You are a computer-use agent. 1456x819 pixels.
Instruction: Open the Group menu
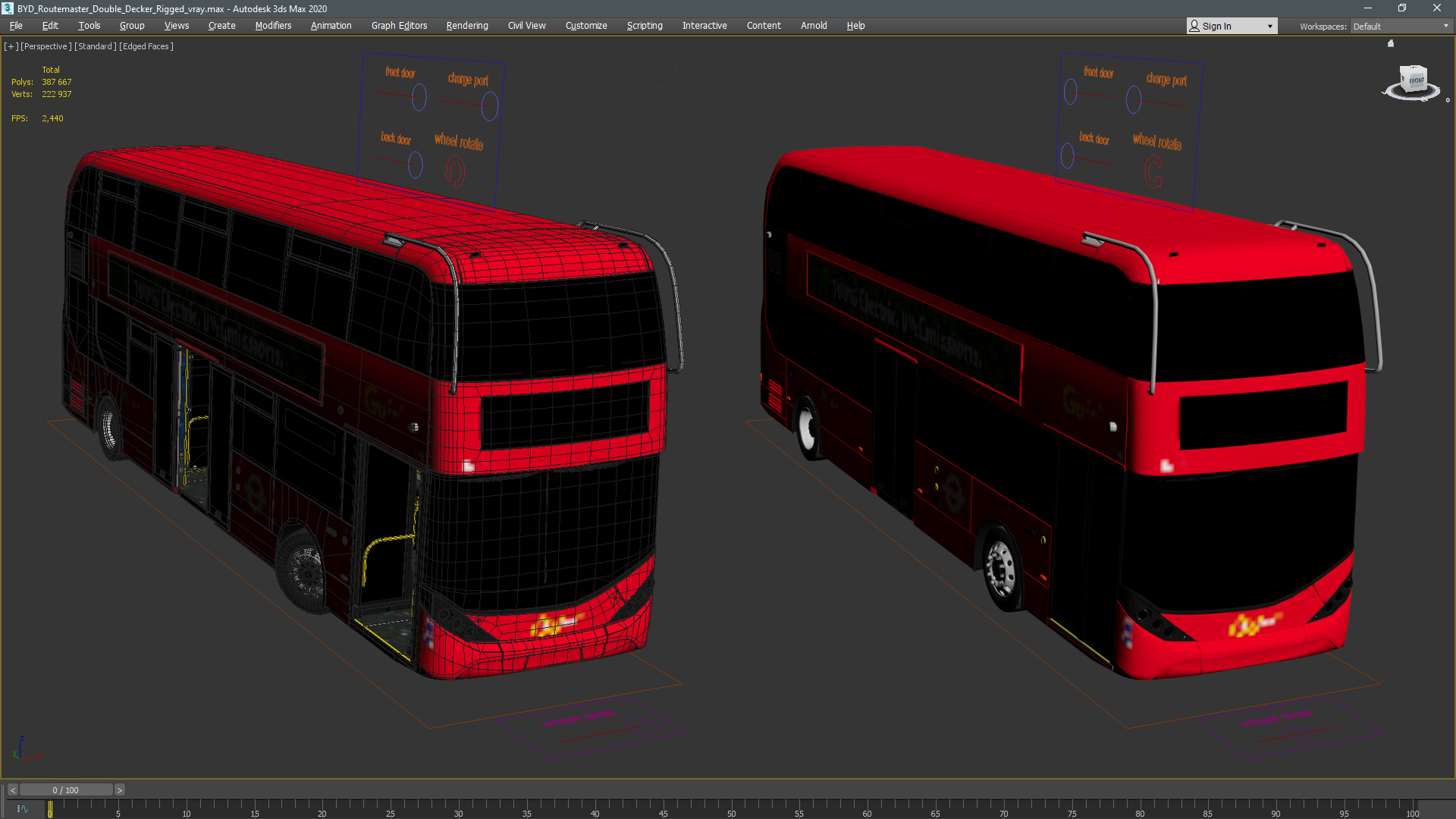coord(132,26)
